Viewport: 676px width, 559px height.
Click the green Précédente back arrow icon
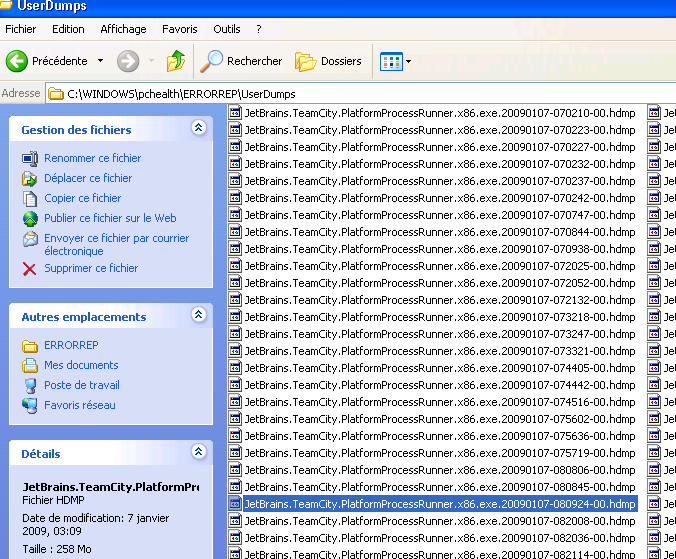(x=17, y=61)
